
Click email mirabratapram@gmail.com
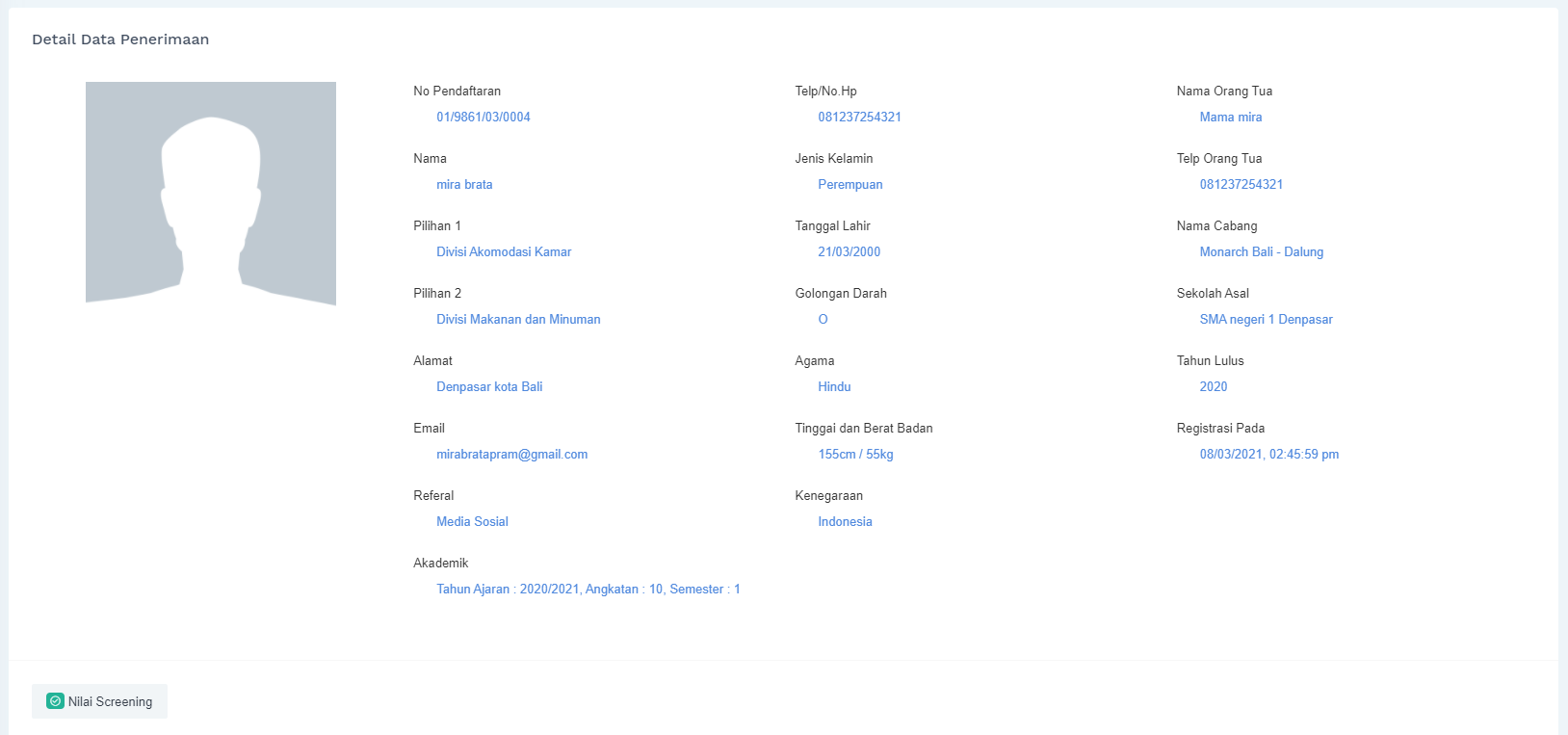tap(511, 454)
